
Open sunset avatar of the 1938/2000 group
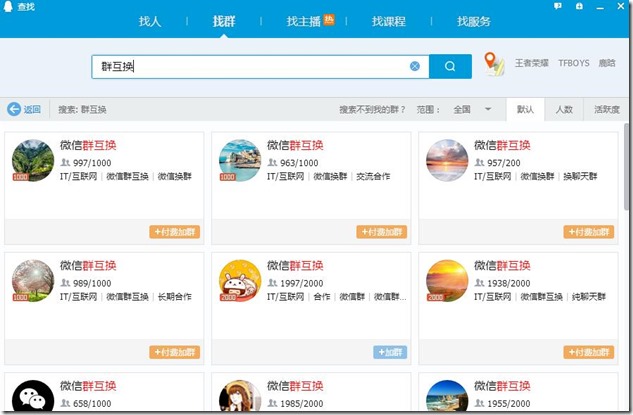[x=446, y=280]
